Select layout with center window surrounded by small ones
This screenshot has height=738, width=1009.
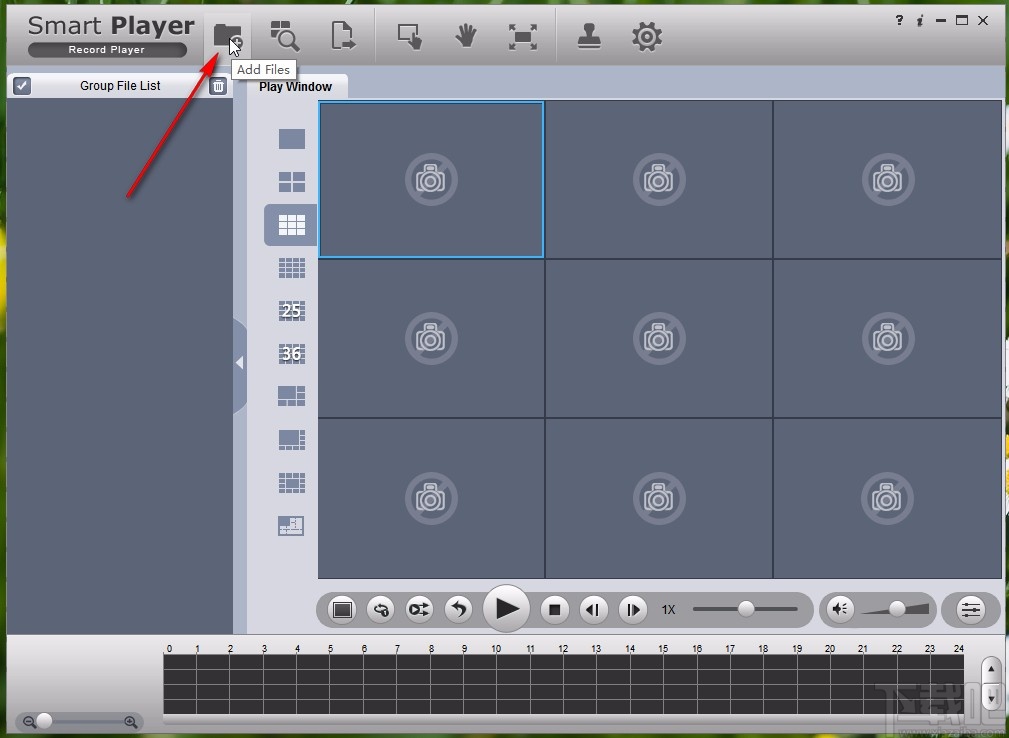click(292, 483)
